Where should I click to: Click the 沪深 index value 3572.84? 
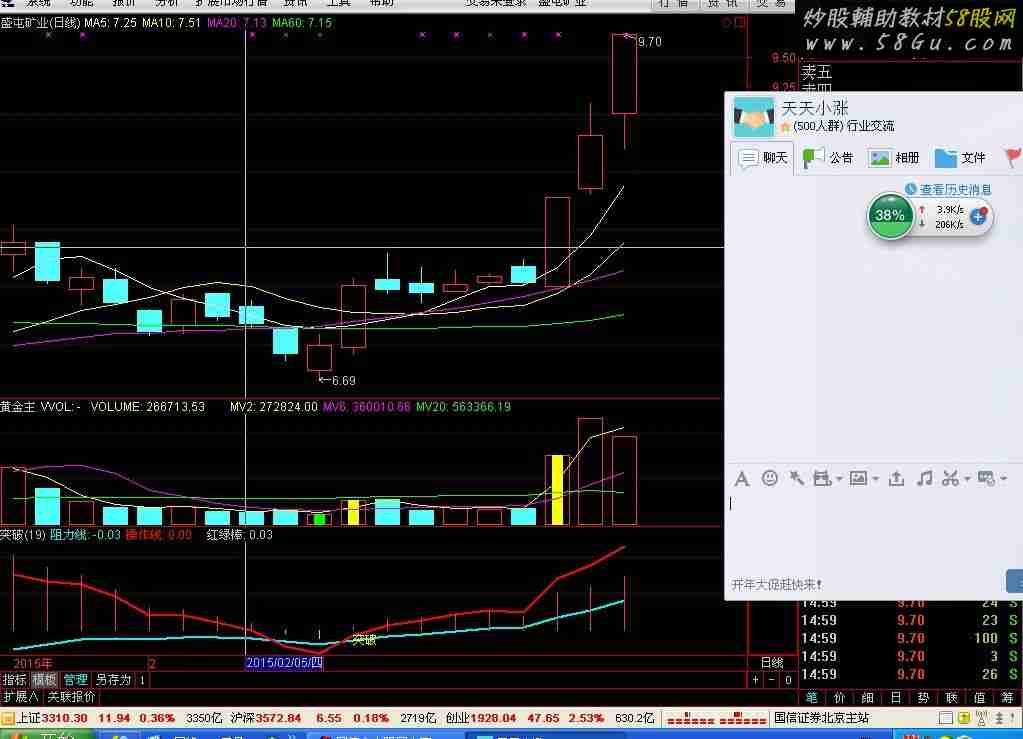[278, 718]
